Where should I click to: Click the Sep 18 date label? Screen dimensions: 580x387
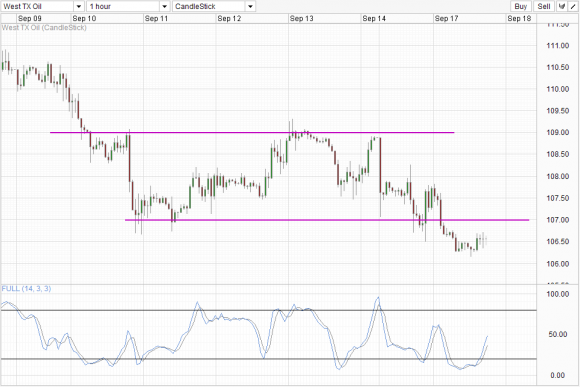point(519,18)
